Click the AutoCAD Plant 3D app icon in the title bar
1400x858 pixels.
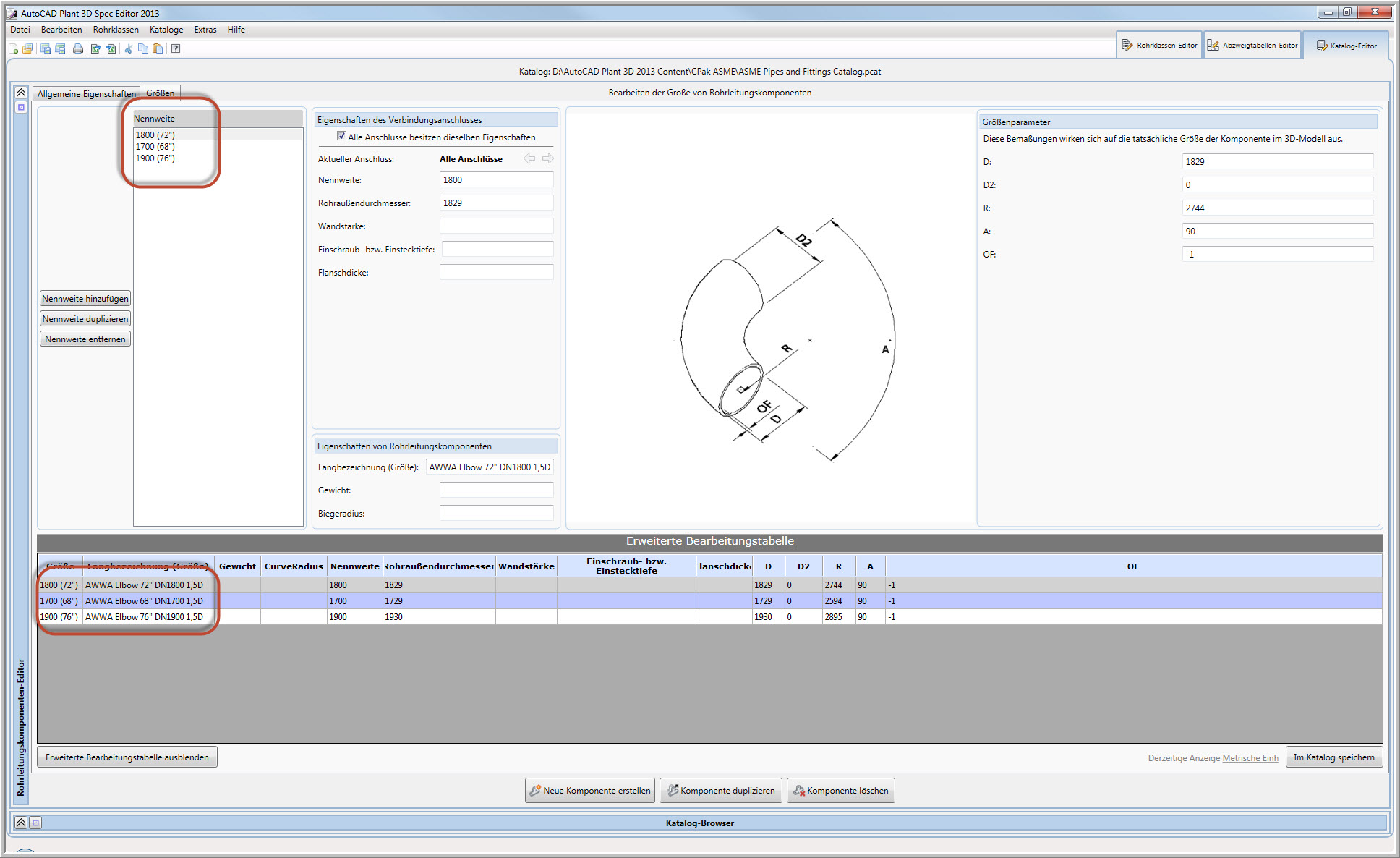click(12, 13)
